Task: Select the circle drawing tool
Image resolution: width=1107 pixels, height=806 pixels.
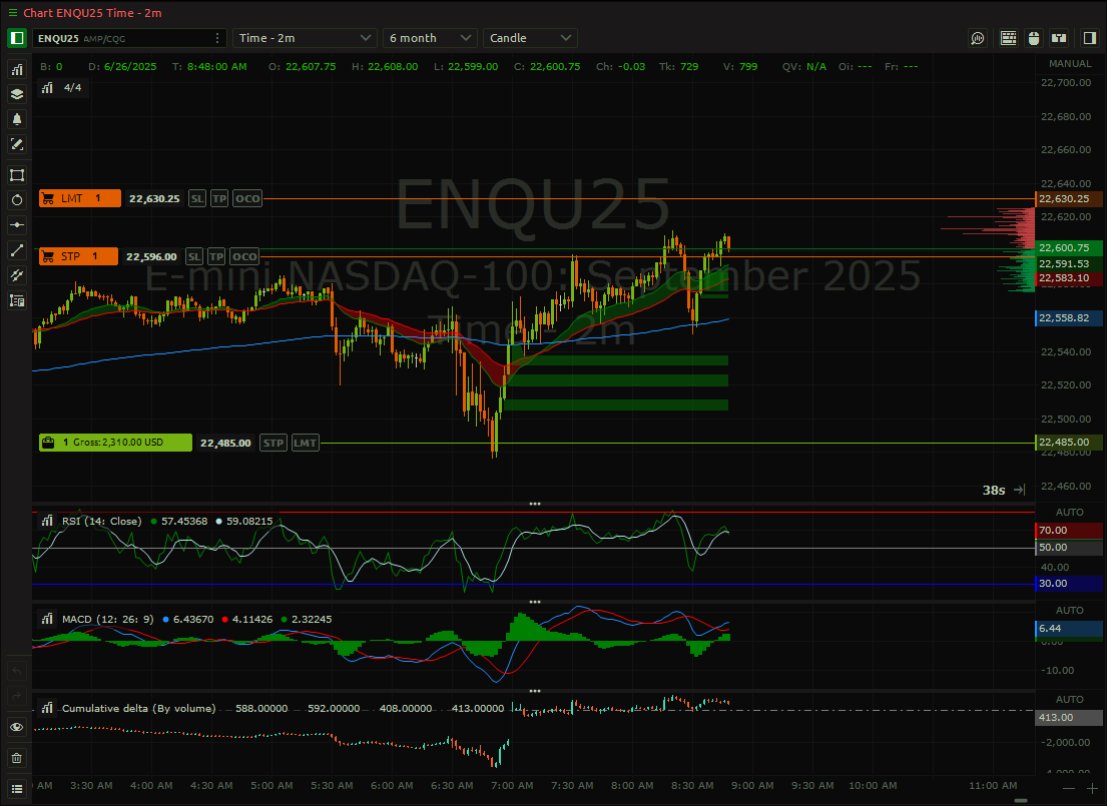Action: click(17, 200)
